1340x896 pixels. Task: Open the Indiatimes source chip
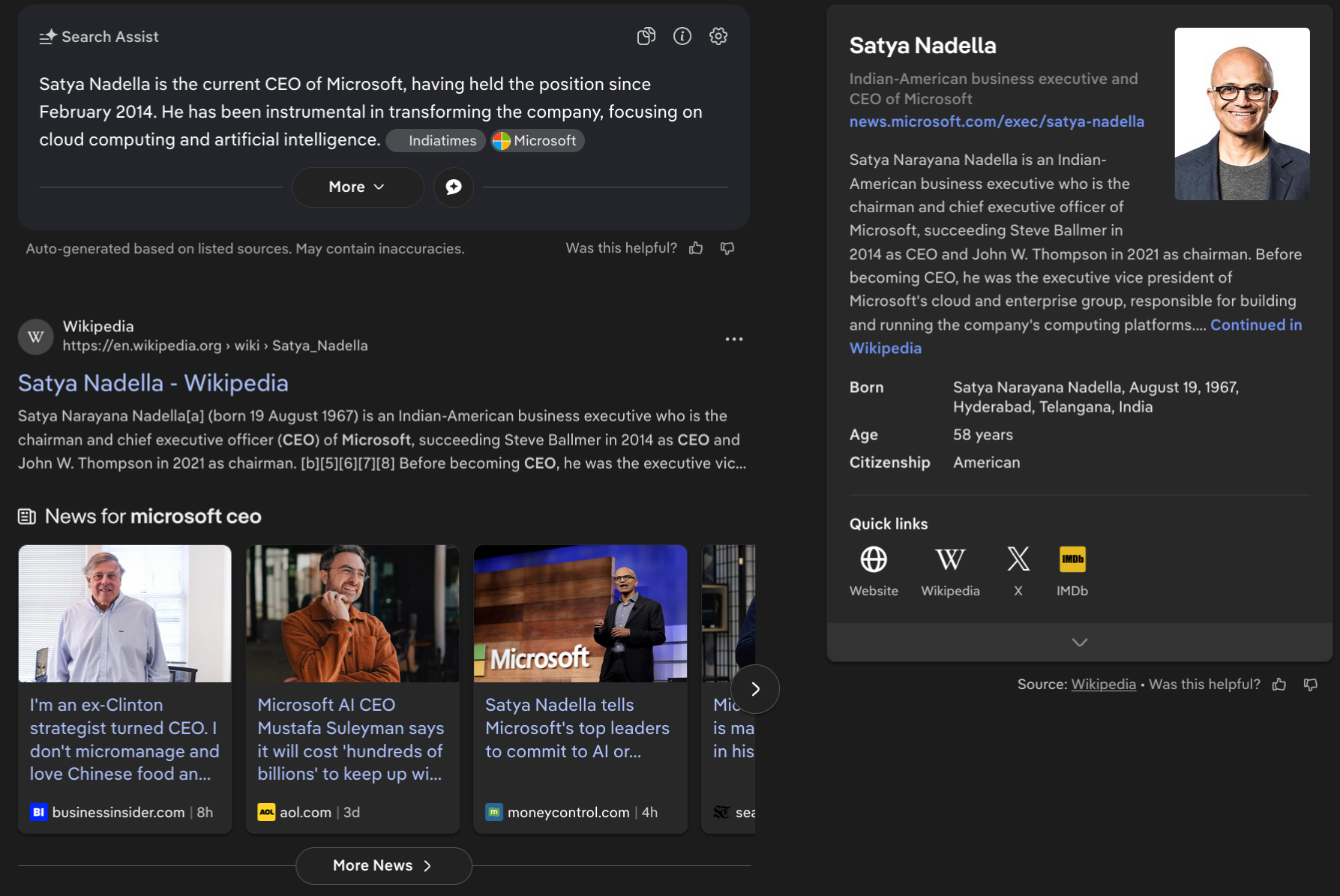point(436,141)
